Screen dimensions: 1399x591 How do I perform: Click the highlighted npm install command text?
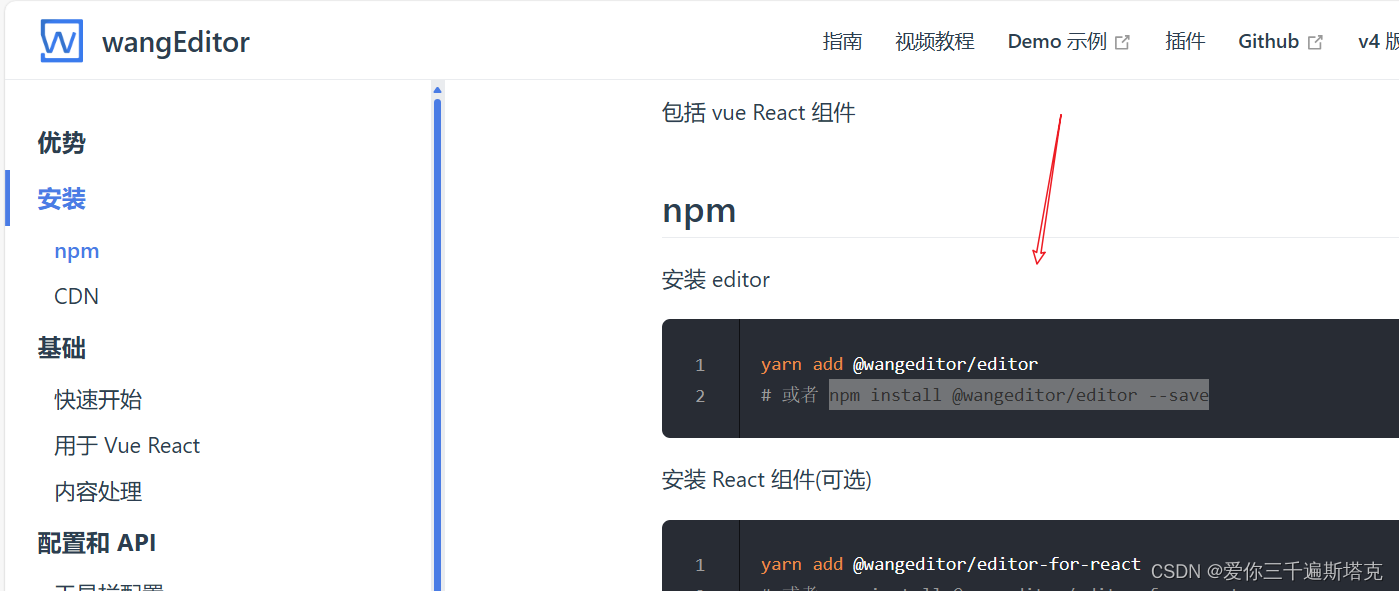coord(1017,394)
